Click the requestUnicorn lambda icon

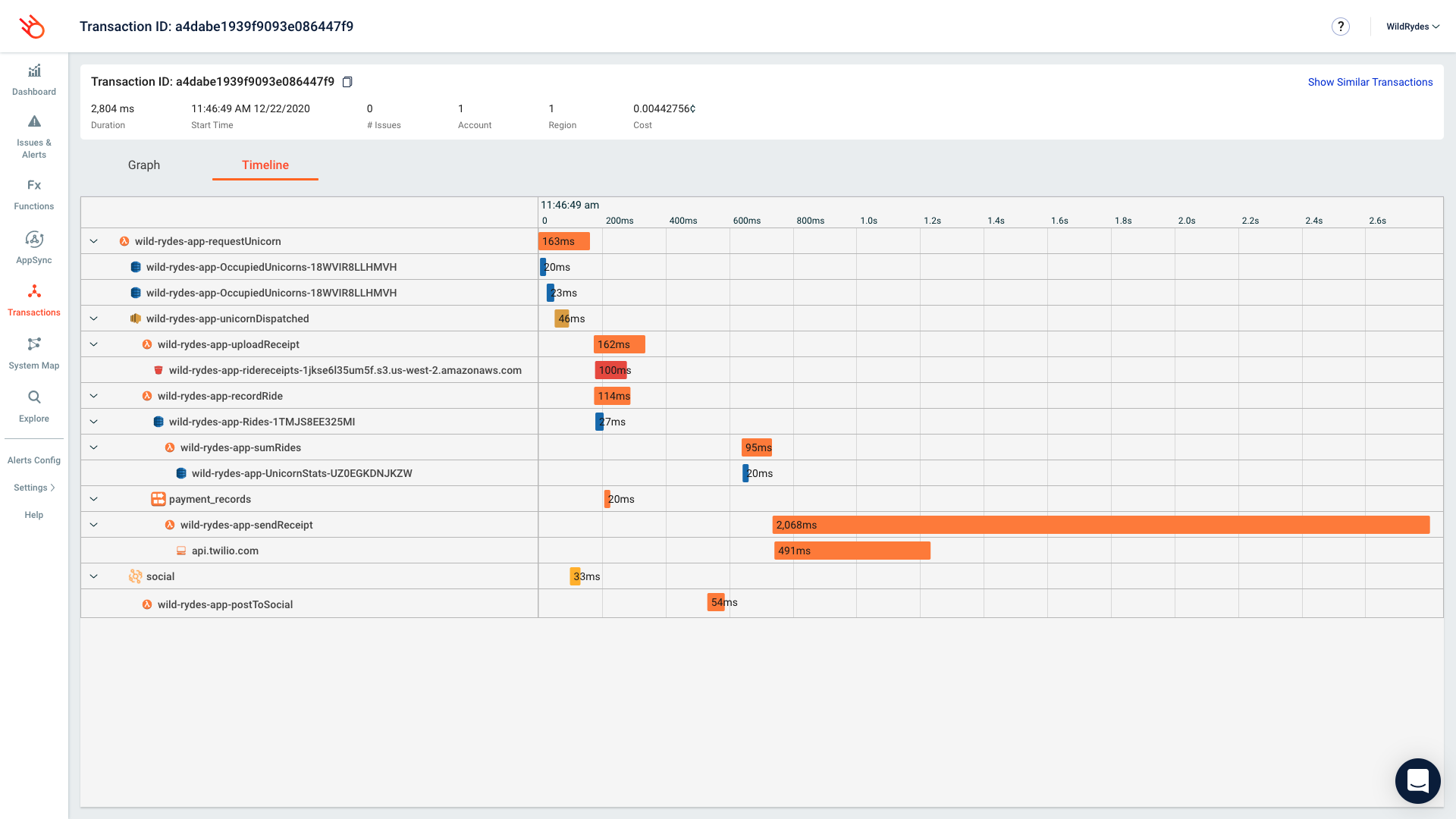(x=124, y=241)
